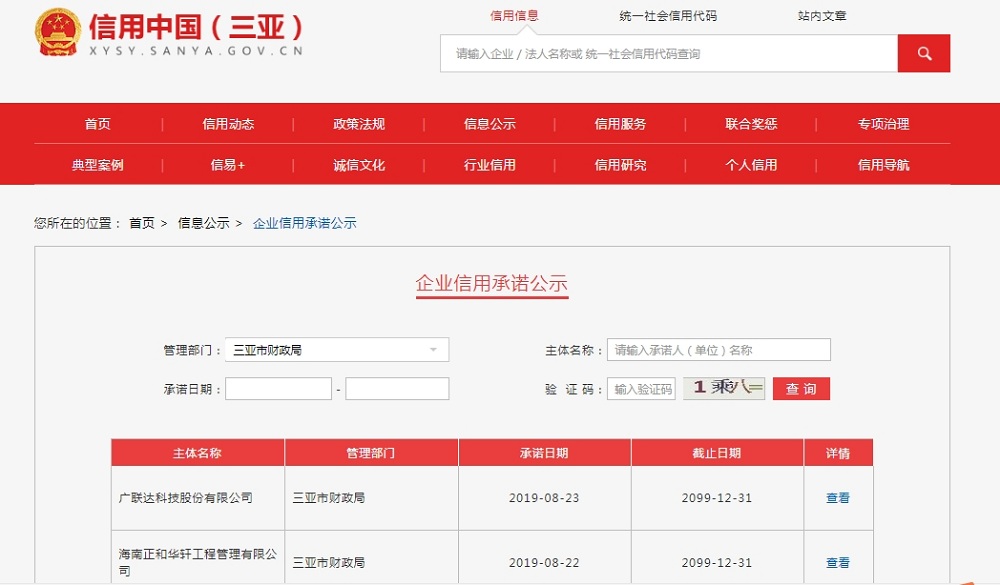
Task: Open 首页 in the navigation bar
Action: 98,124
